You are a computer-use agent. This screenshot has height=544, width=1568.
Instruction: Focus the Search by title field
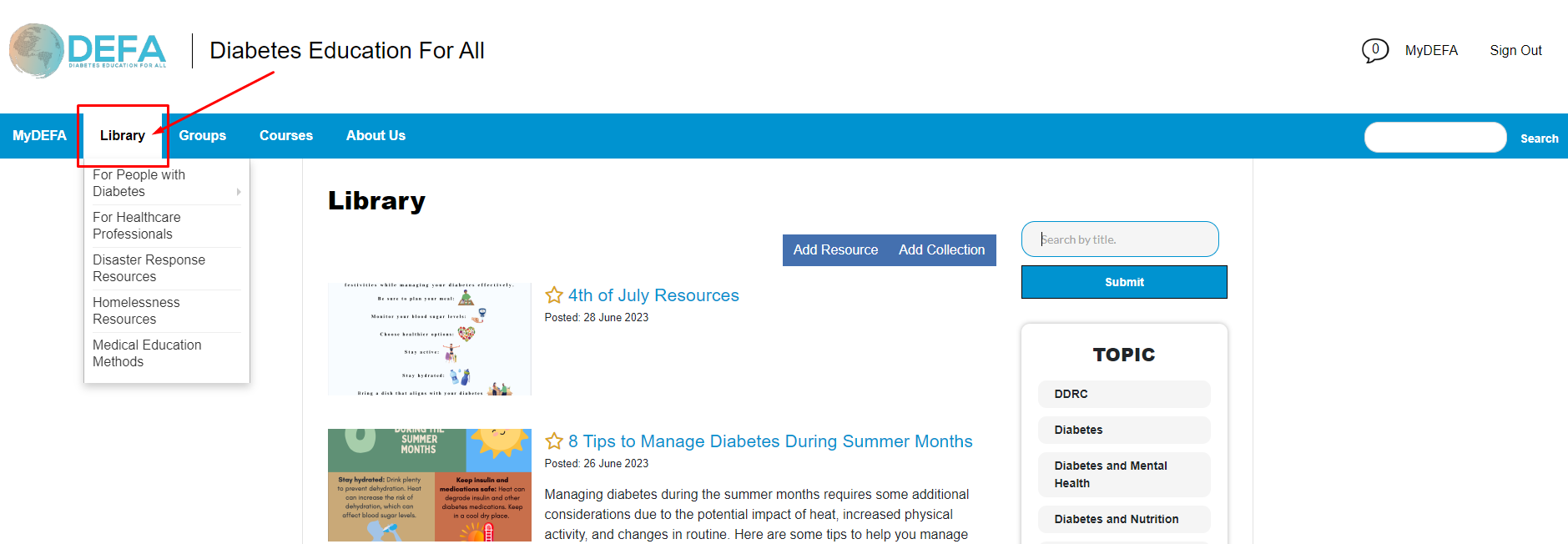[1120, 239]
